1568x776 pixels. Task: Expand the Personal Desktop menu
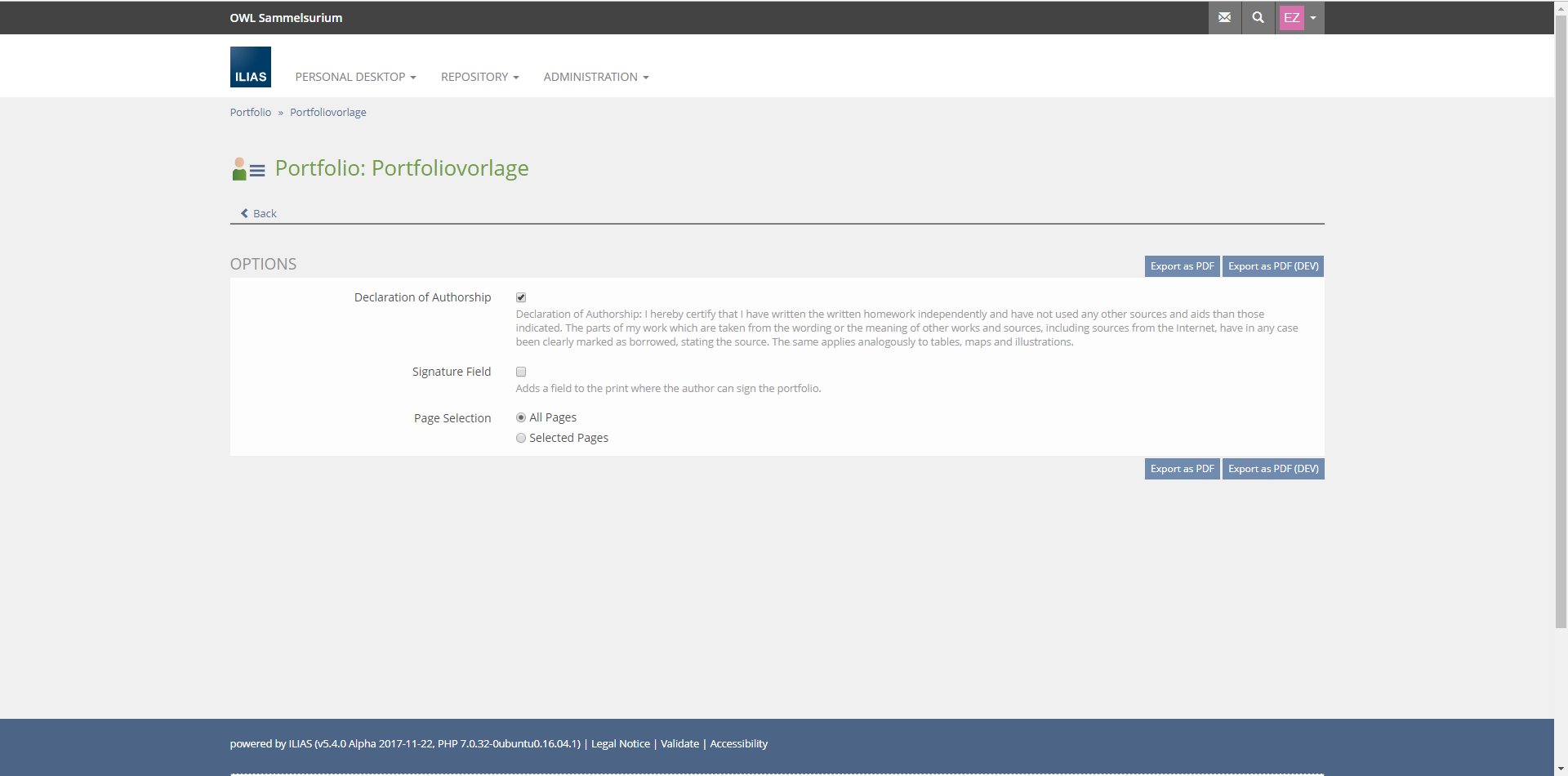point(355,77)
